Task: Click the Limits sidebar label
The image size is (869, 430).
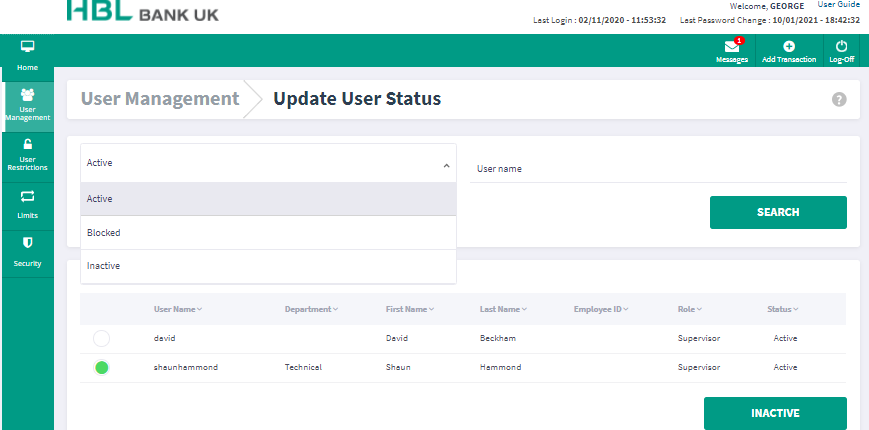Action: (28, 216)
